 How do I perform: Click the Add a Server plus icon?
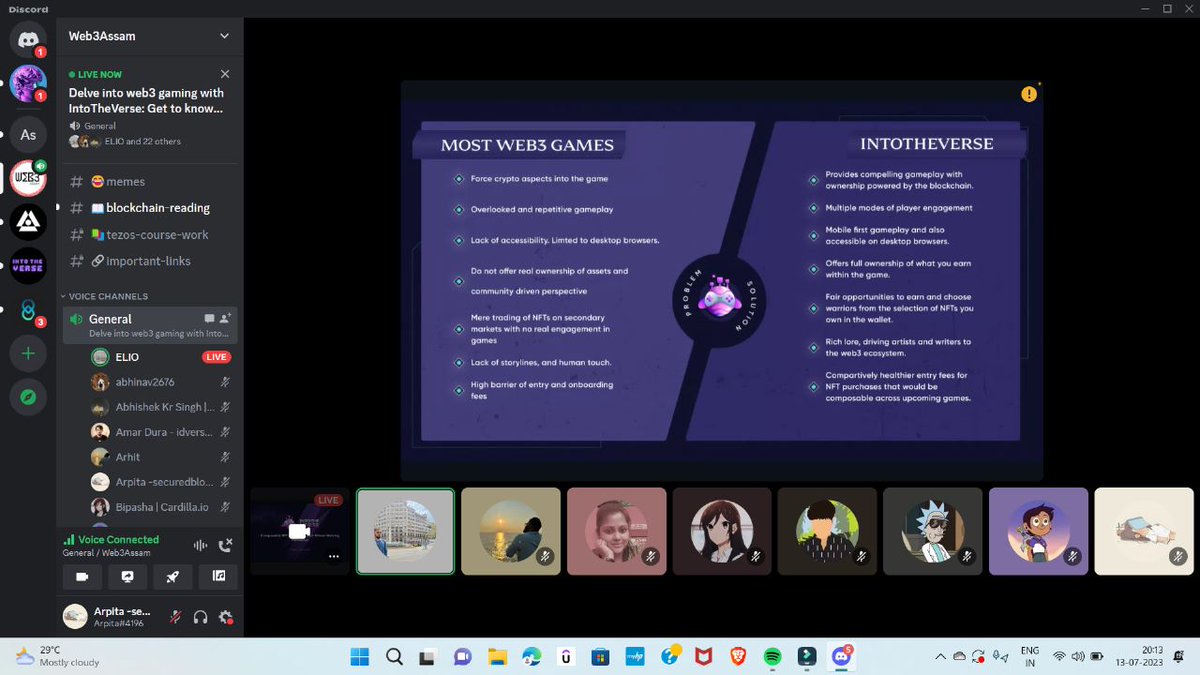(x=28, y=353)
